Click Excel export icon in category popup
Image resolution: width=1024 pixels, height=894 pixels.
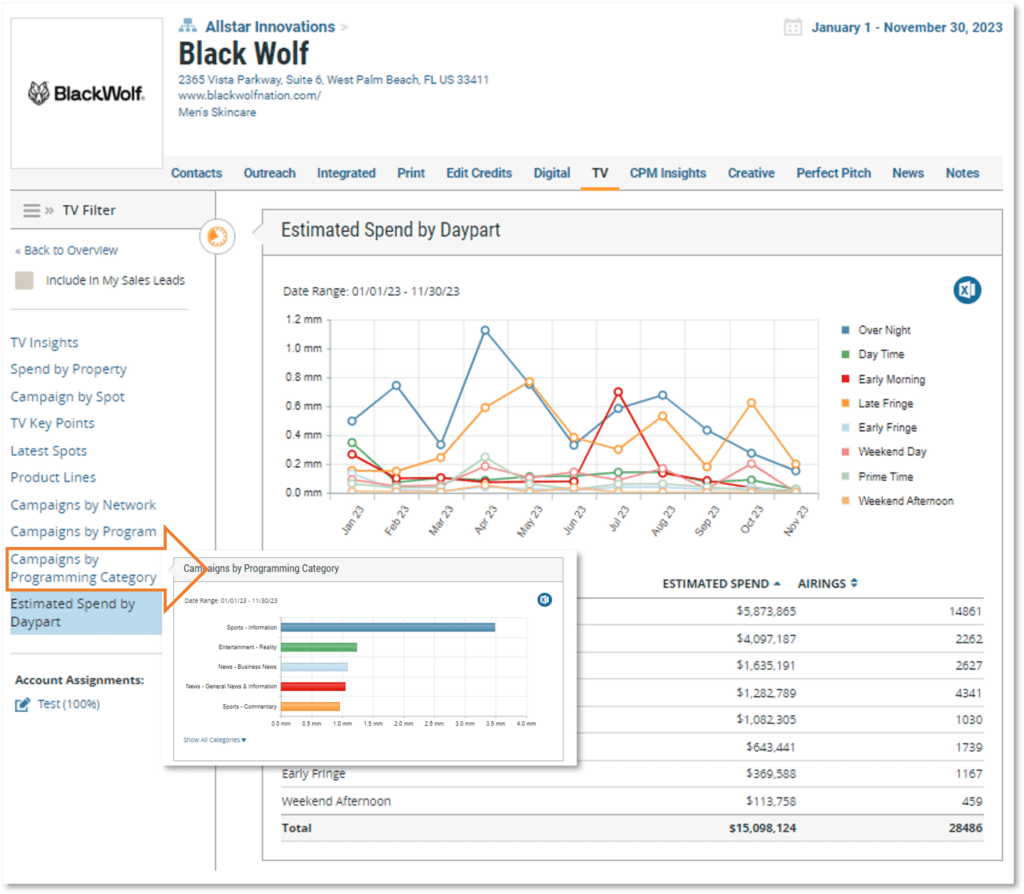click(544, 600)
